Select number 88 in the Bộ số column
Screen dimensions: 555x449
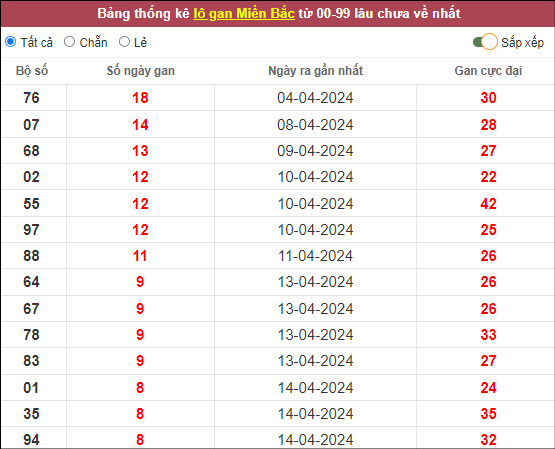tap(31, 256)
